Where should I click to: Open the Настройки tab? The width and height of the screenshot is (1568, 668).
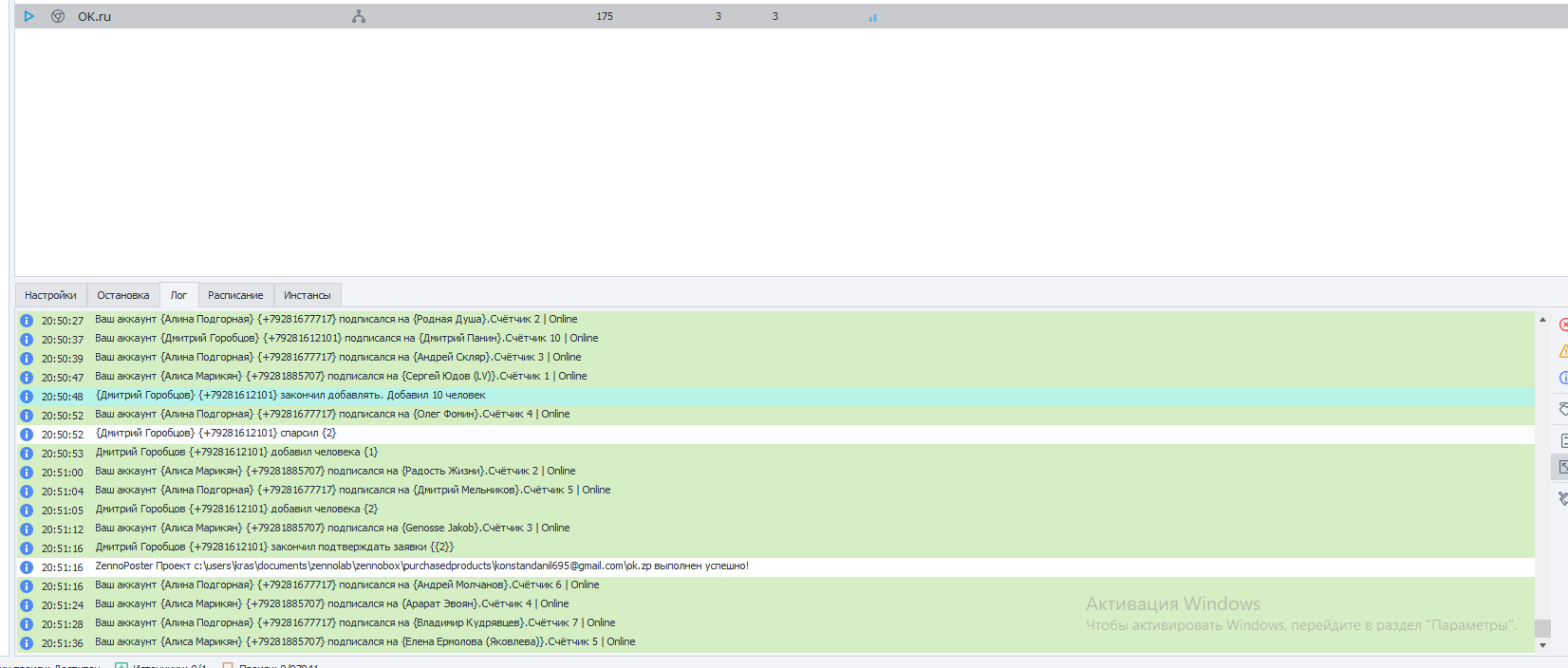pyautogui.click(x=51, y=295)
